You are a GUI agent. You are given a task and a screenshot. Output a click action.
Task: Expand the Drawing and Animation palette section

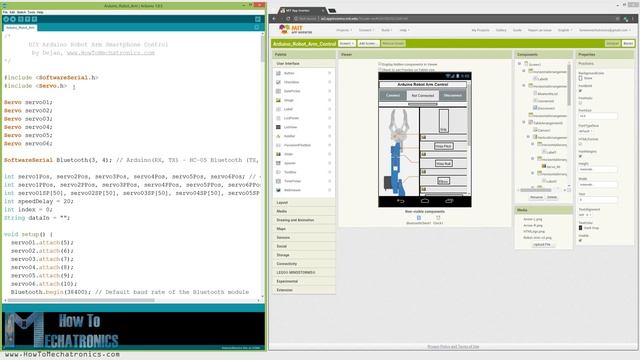click(x=304, y=220)
